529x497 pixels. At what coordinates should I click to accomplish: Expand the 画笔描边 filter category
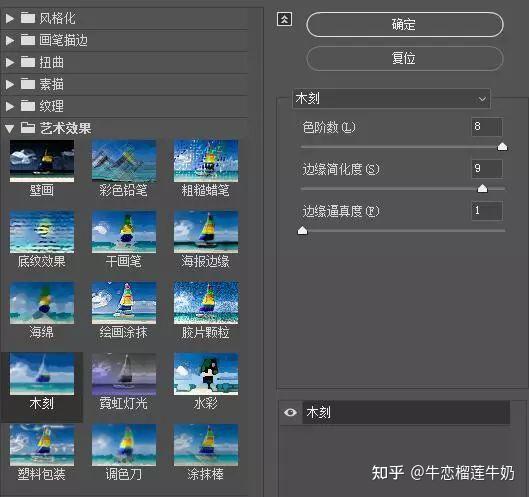[x=10, y=40]
